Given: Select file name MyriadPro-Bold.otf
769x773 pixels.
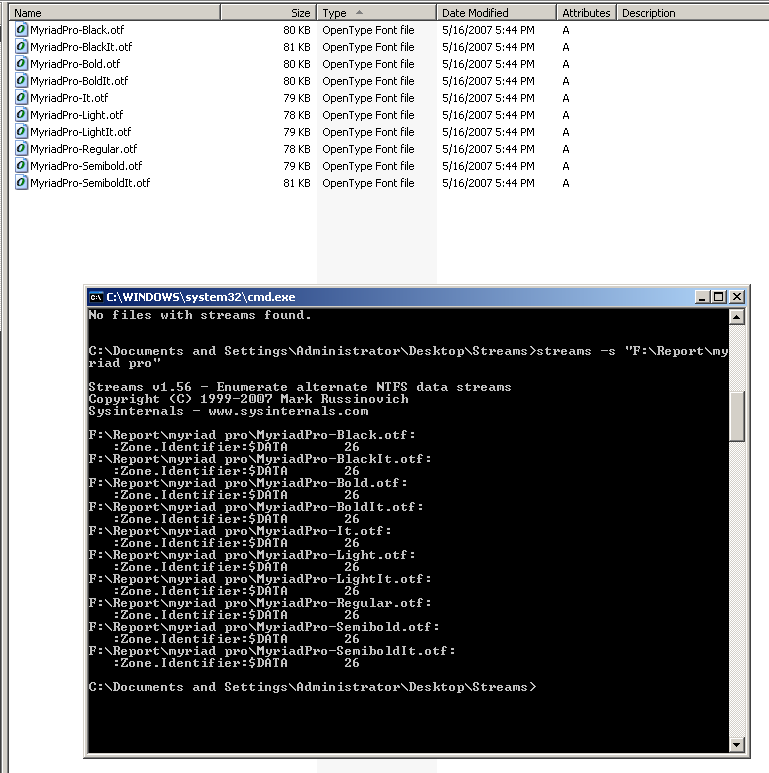Looking at the screenshot, I should click(x=75, y=64).
